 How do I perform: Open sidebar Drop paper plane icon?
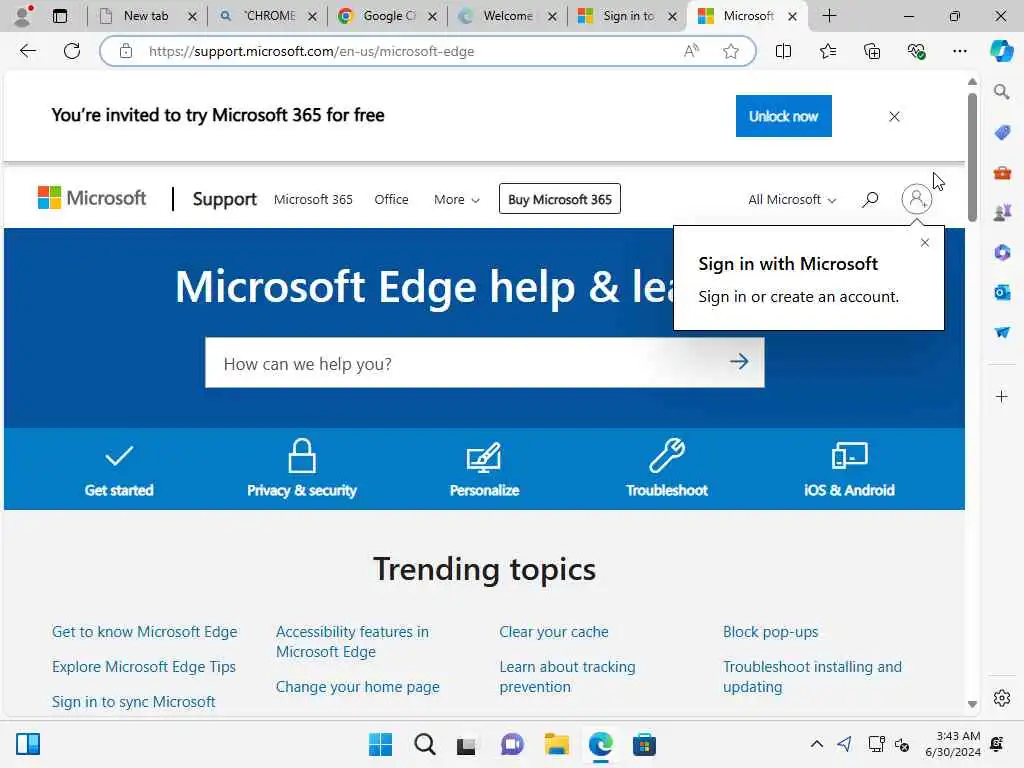coord(1002,332)
